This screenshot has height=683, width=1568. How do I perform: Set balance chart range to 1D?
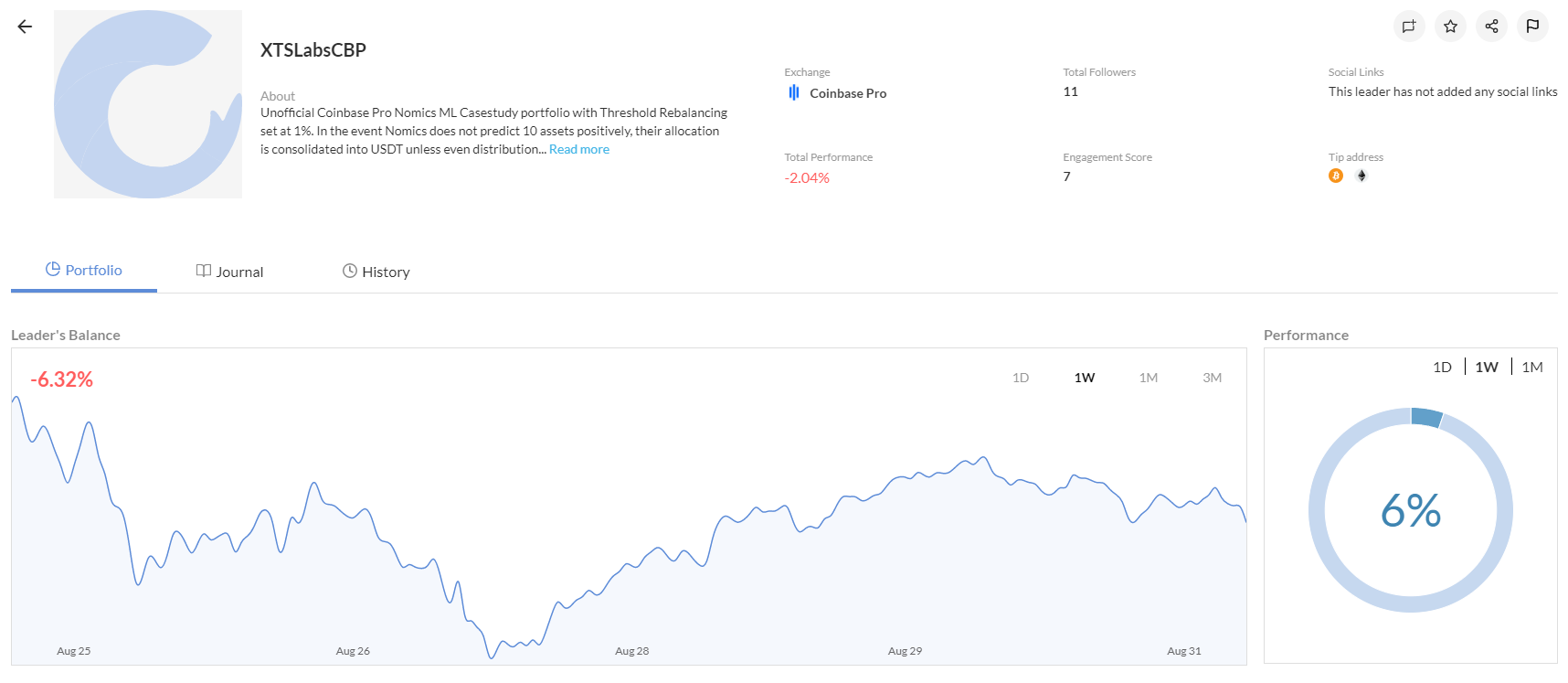pos(1021,378)
